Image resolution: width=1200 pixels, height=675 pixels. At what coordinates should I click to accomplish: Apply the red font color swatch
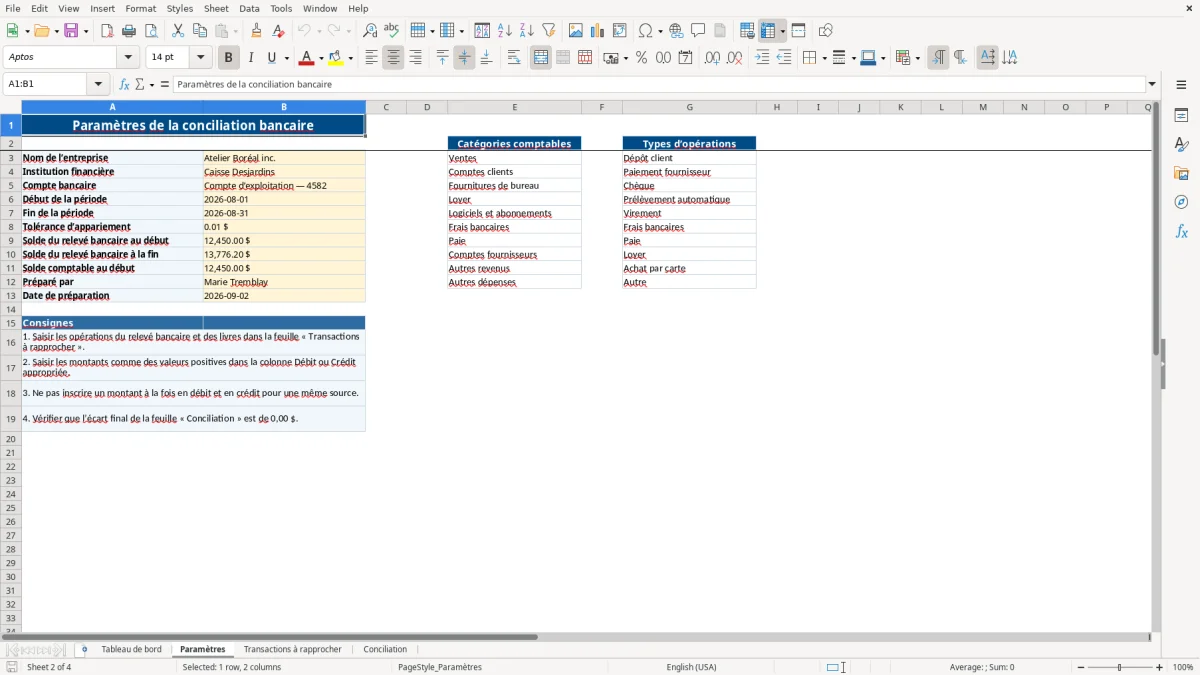(x=307, y=58)
